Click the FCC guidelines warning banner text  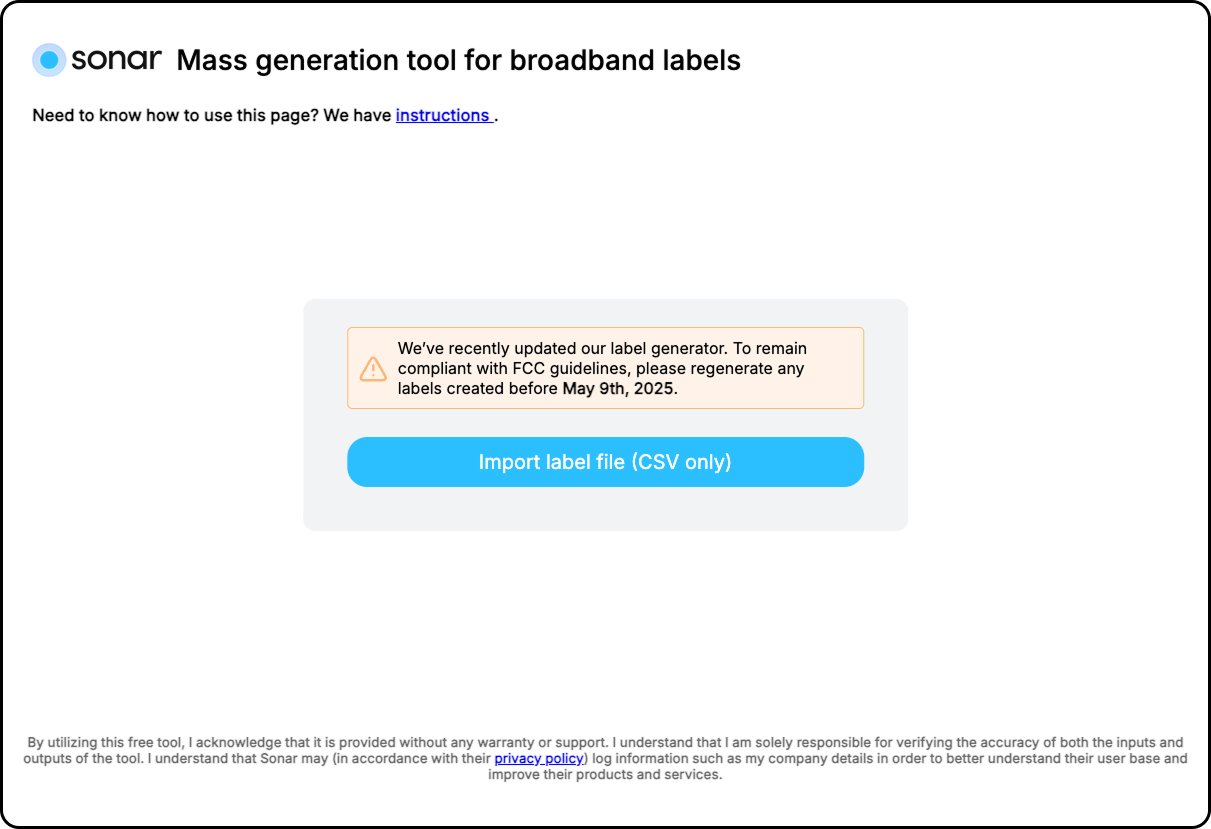point(602,368)
